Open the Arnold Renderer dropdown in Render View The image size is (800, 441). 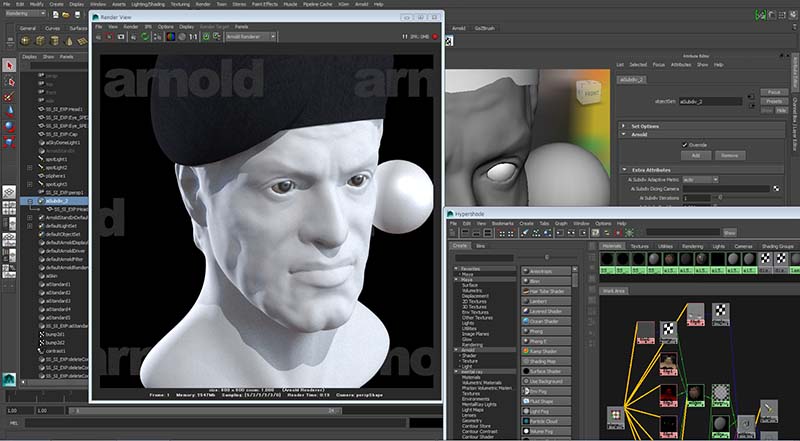click(251, 37)
